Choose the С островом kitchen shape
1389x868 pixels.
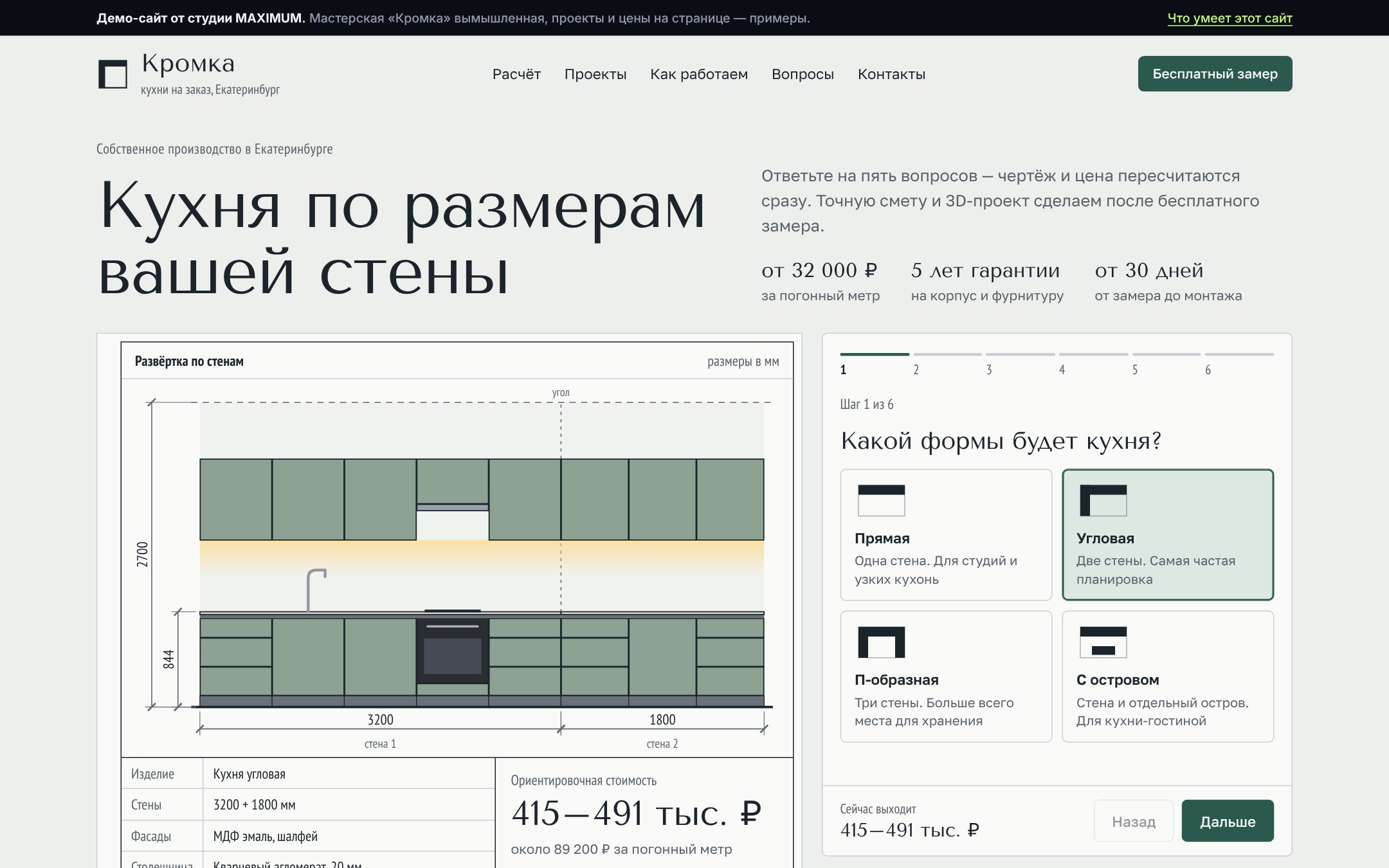click(1168, 676)
